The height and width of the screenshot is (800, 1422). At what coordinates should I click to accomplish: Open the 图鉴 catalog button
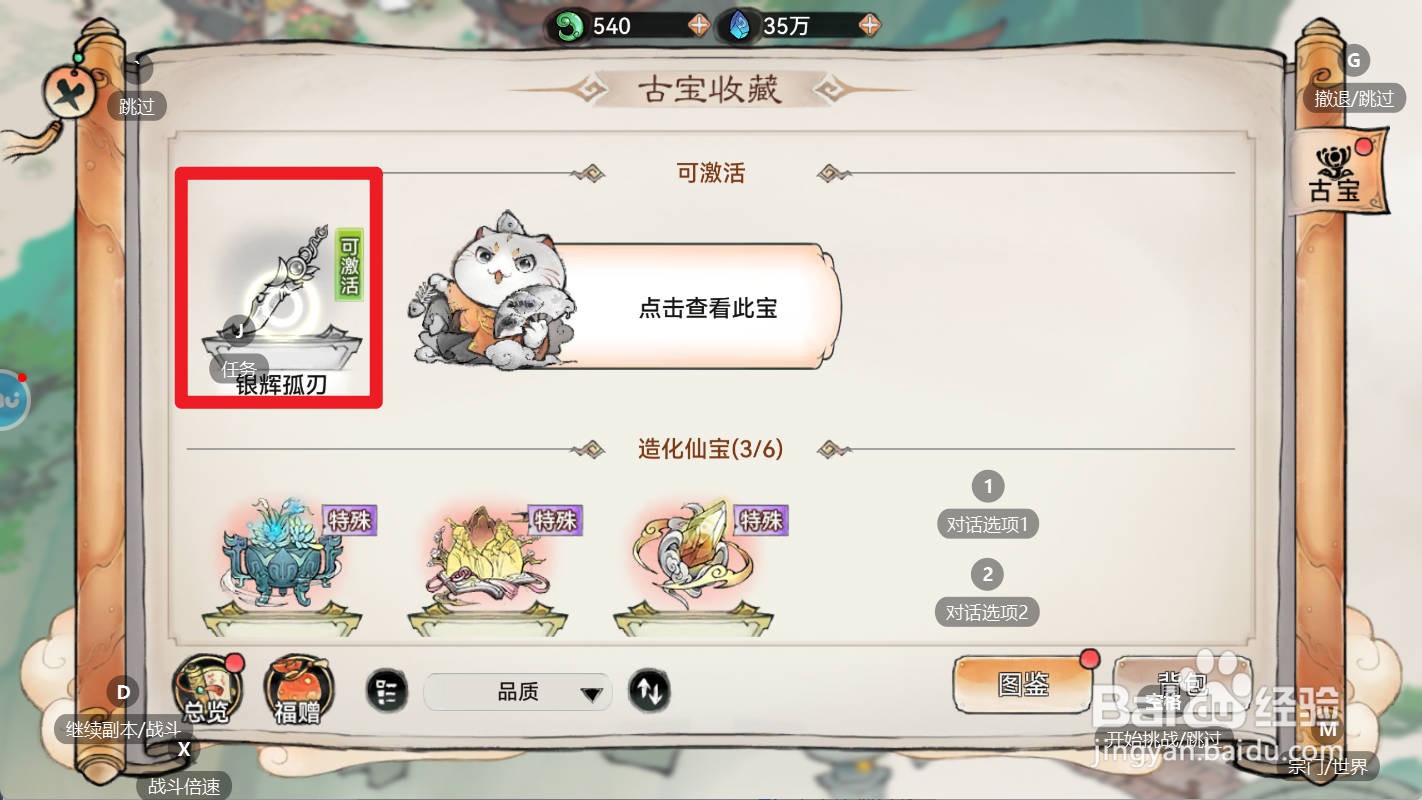1023,684
